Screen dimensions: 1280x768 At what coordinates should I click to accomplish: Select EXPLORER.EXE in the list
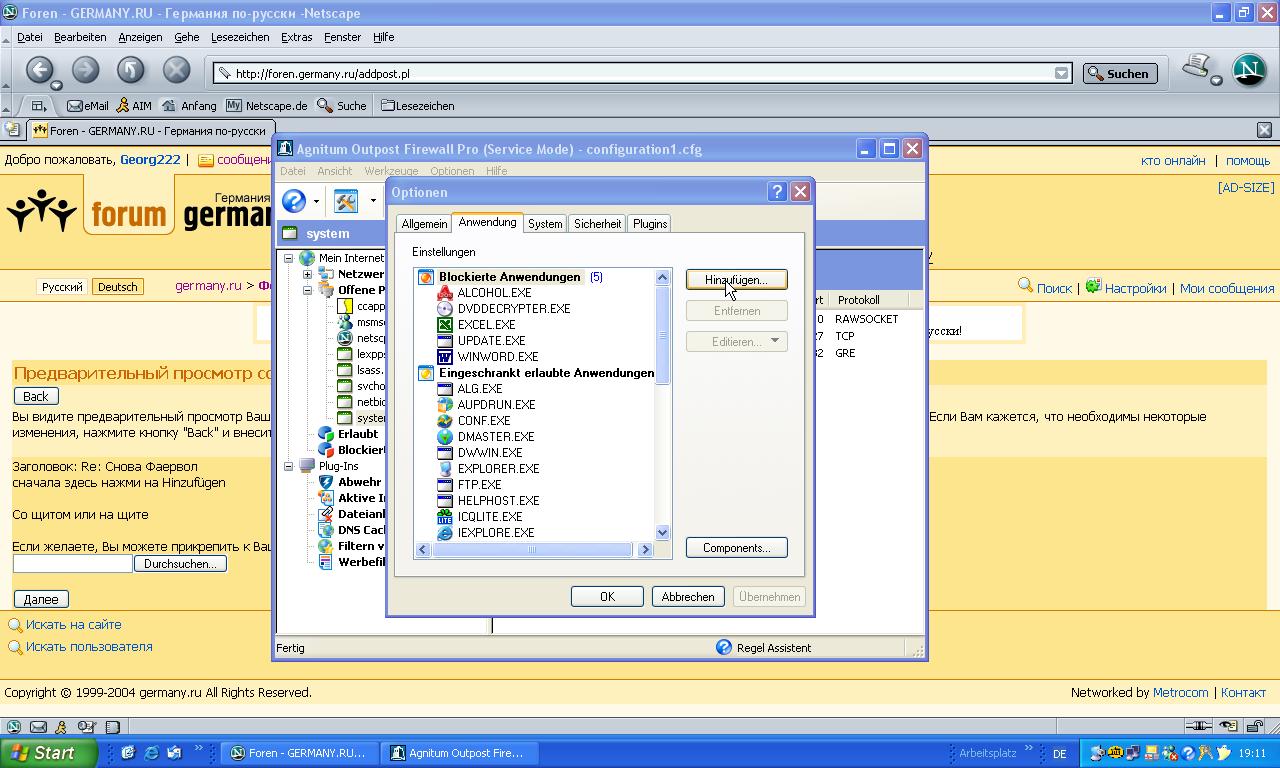[x=498, y=469]
